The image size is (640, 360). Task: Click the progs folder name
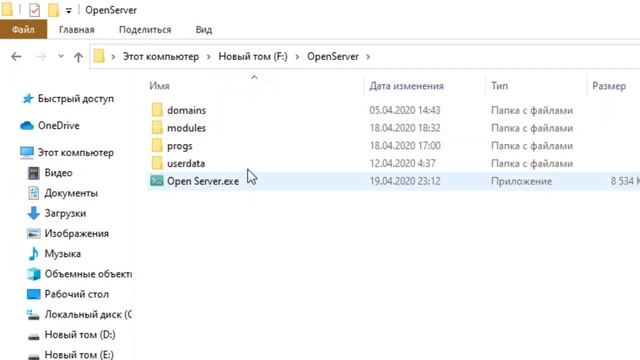[x=180, y=146]
